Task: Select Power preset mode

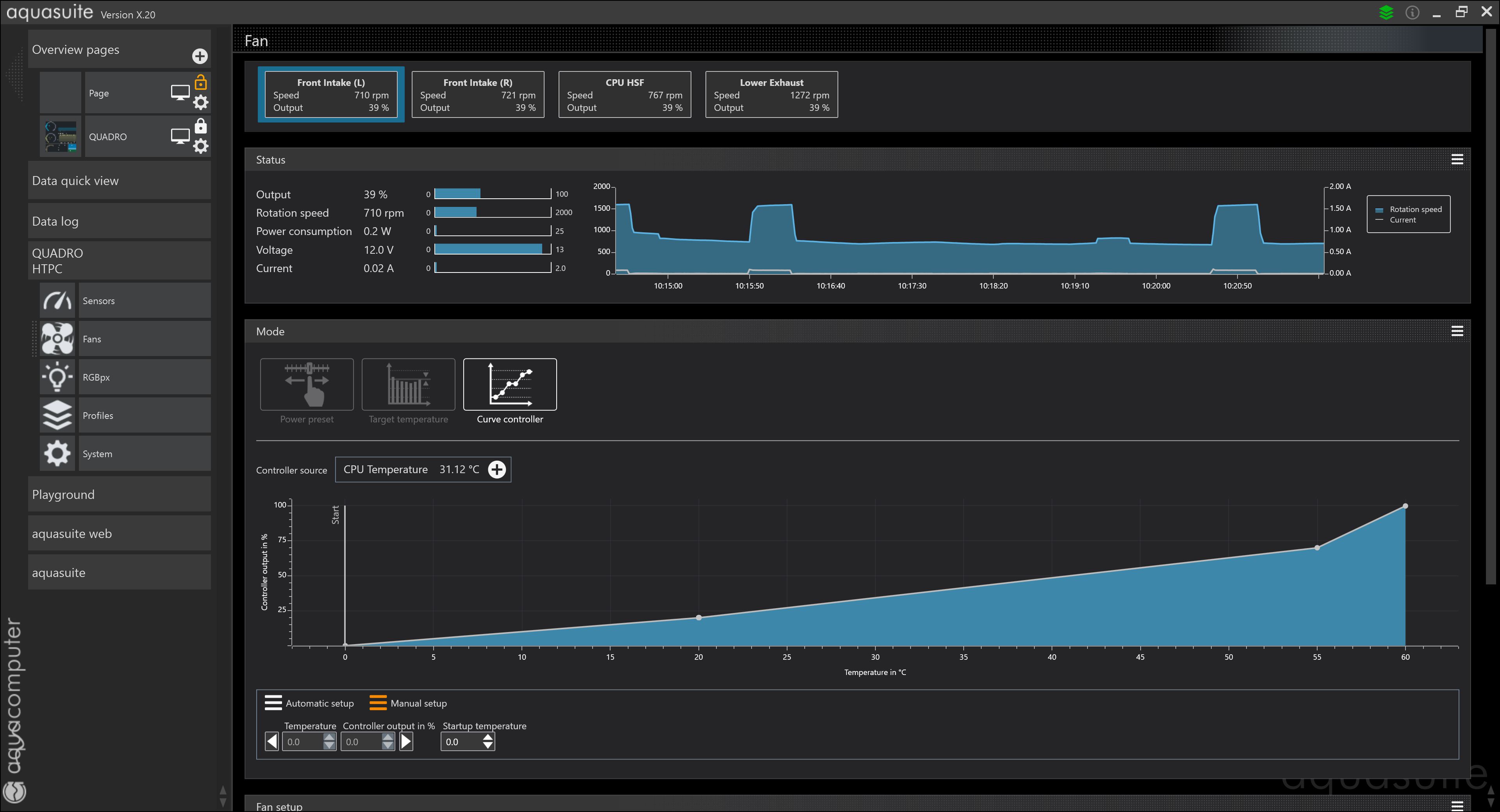Action: pyautogui.click(x=306, y=385)
